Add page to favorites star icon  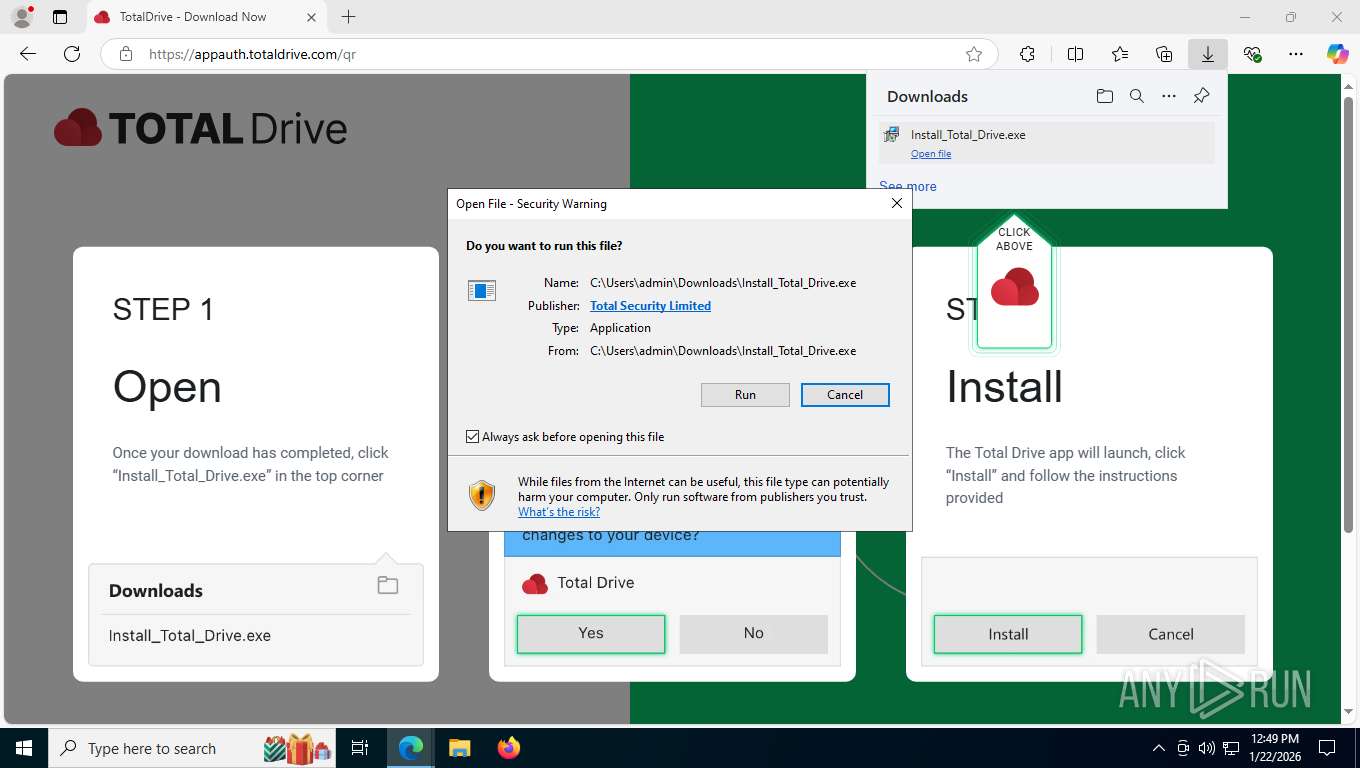974,54
